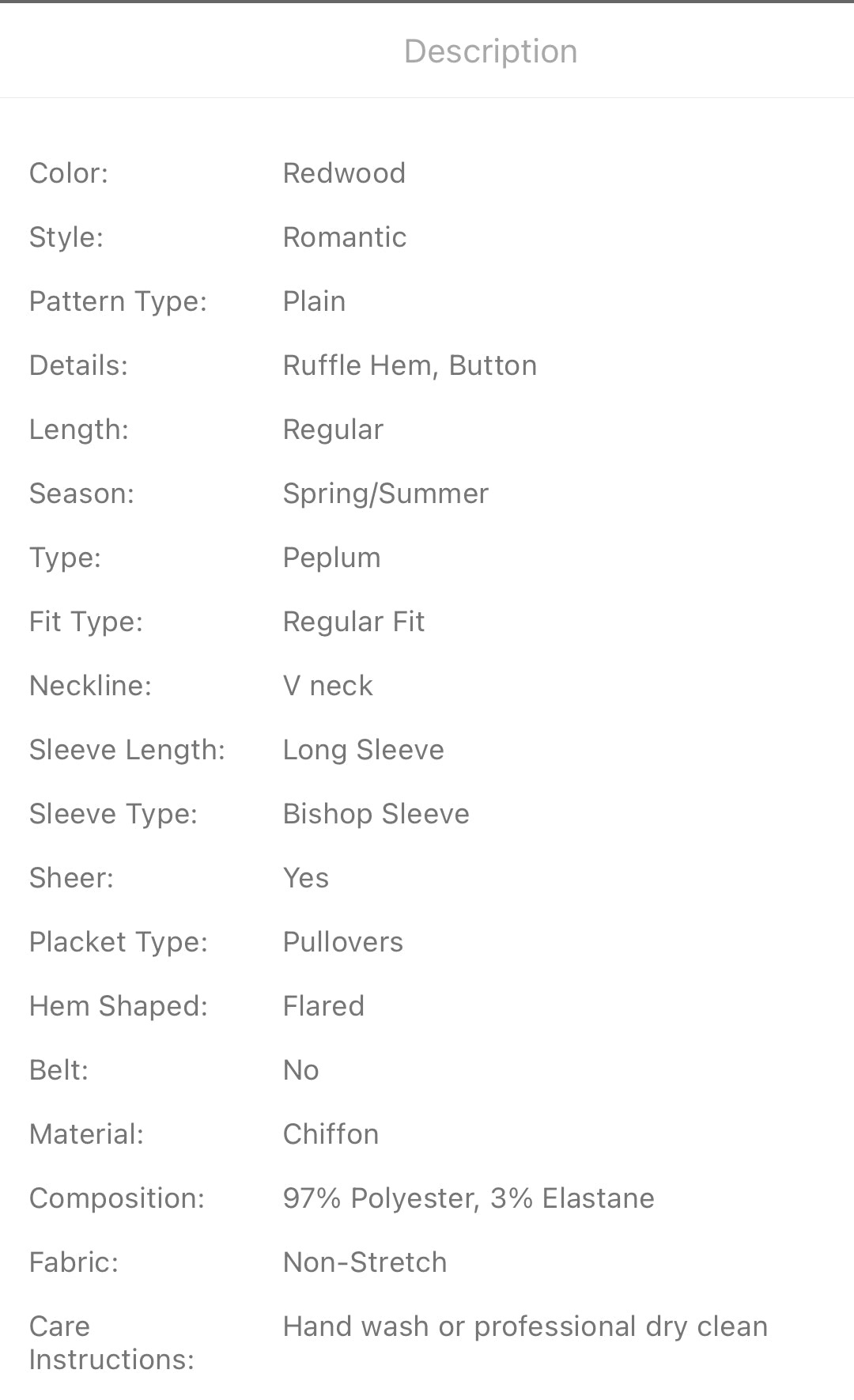
Task: Click the Care Instructions label
Action: 111,1343
